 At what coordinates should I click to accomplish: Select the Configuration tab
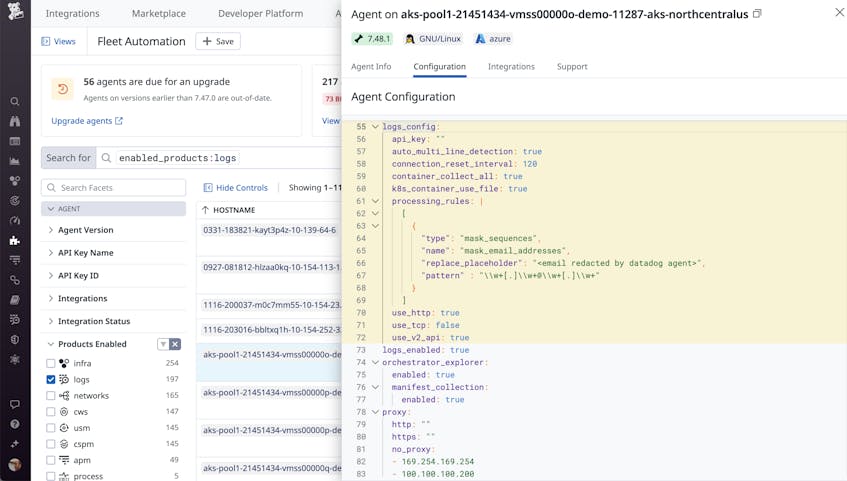pyautogui.click(x=440, y=66)
